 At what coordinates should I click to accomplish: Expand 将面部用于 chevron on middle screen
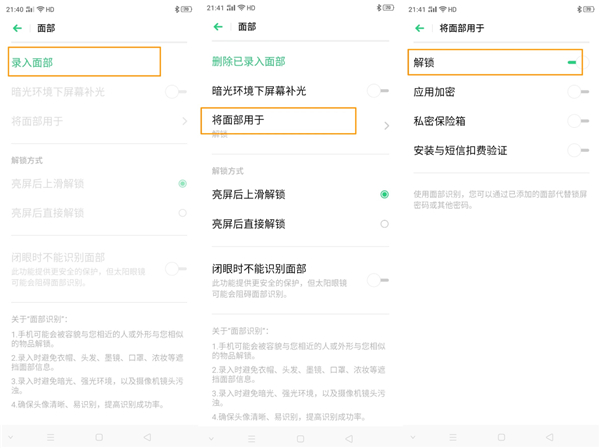click(387, 126)
